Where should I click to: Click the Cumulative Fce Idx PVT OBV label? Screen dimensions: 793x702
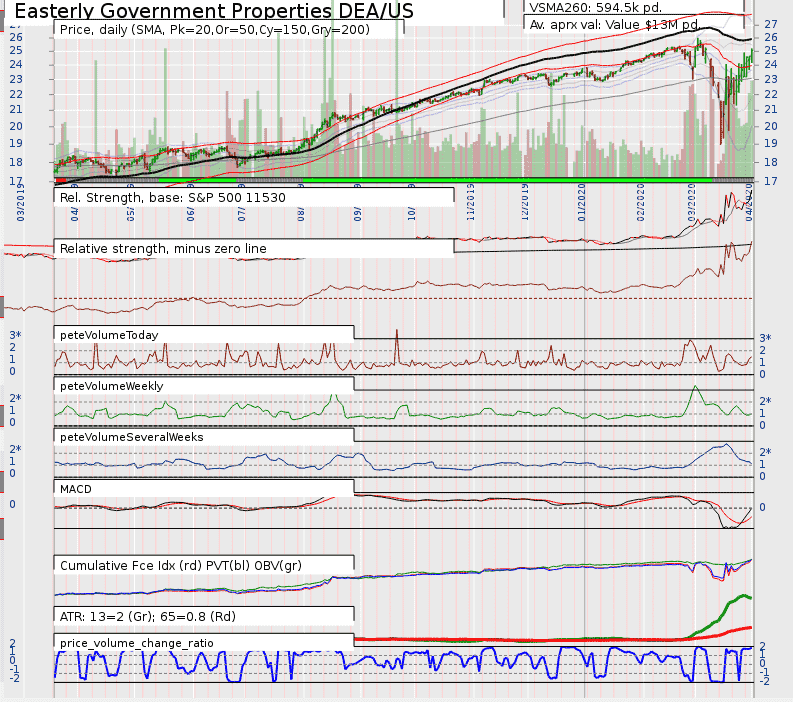click(181, 565)
